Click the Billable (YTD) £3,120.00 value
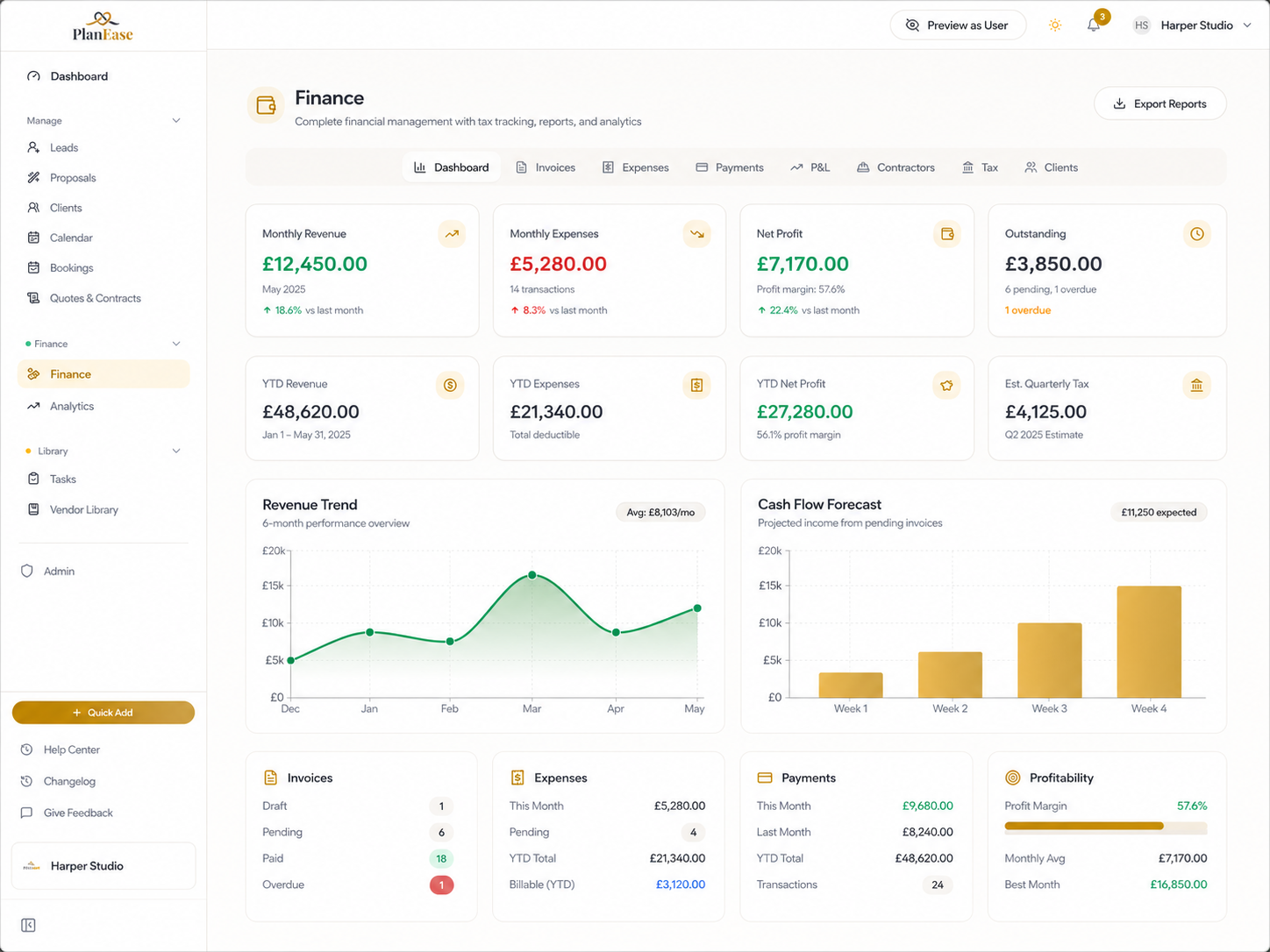Image resolution: width=1270 pixels, height=952 pixels. coord(681,885)
